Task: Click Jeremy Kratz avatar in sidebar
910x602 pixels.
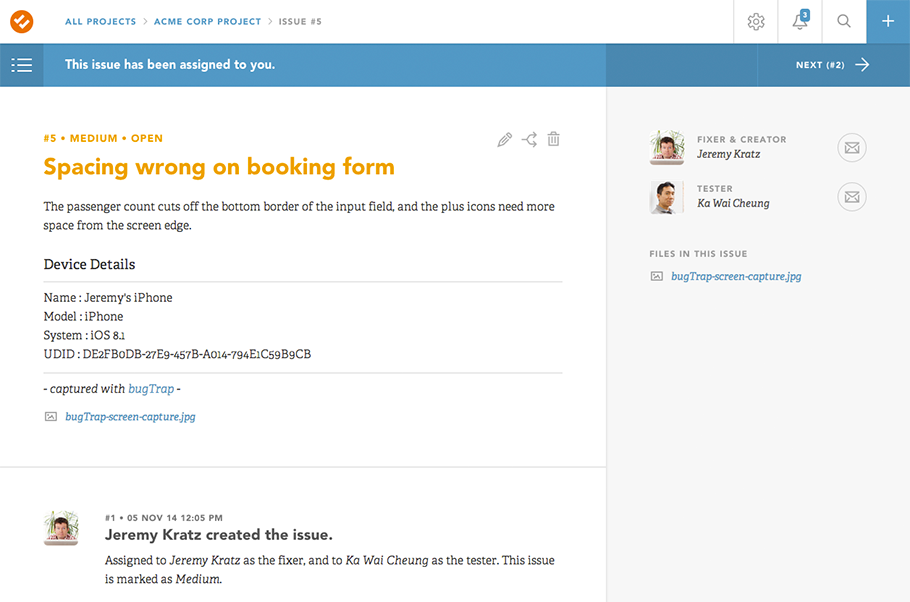Action: (667, 148)
